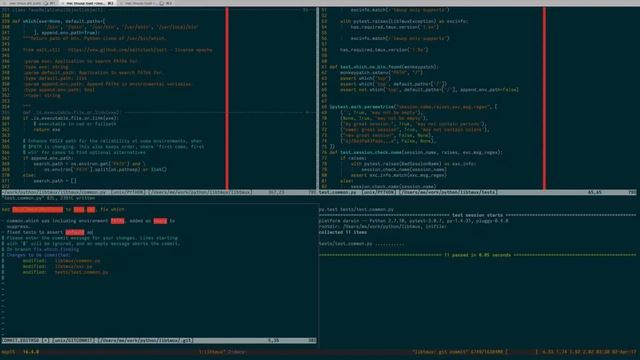
Task: Click the 'test session starts' header line
Action: point(477,215)
